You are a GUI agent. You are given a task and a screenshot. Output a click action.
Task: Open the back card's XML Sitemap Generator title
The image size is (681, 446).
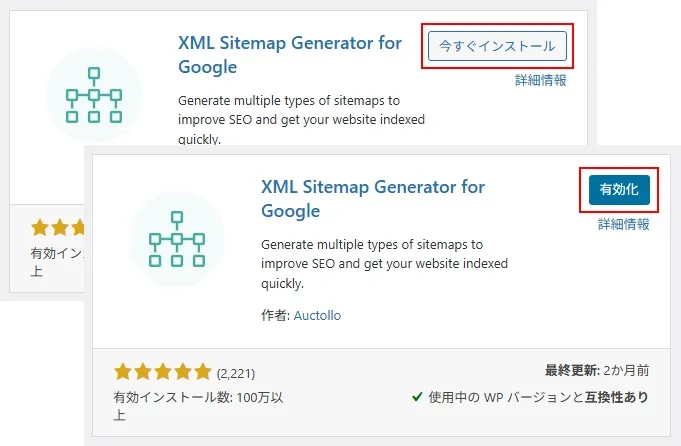289,54
